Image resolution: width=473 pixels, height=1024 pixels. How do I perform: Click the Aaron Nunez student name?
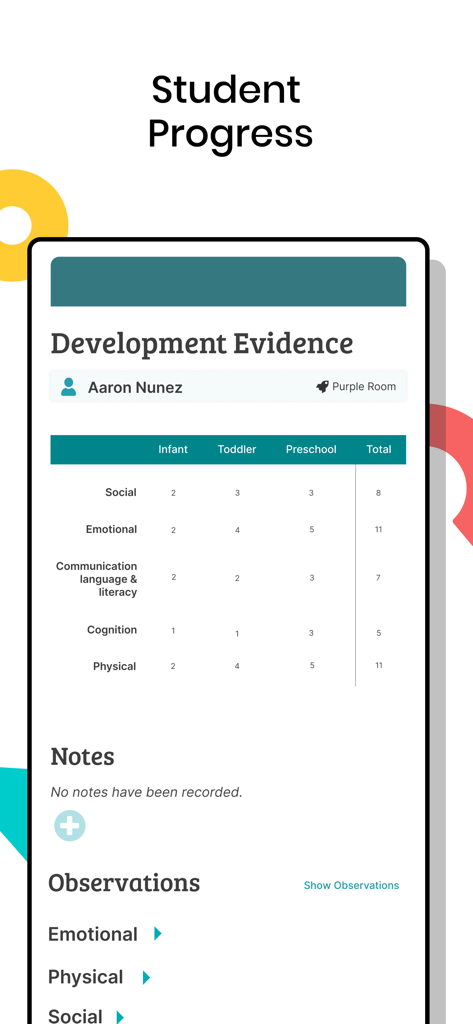[135, 387]
